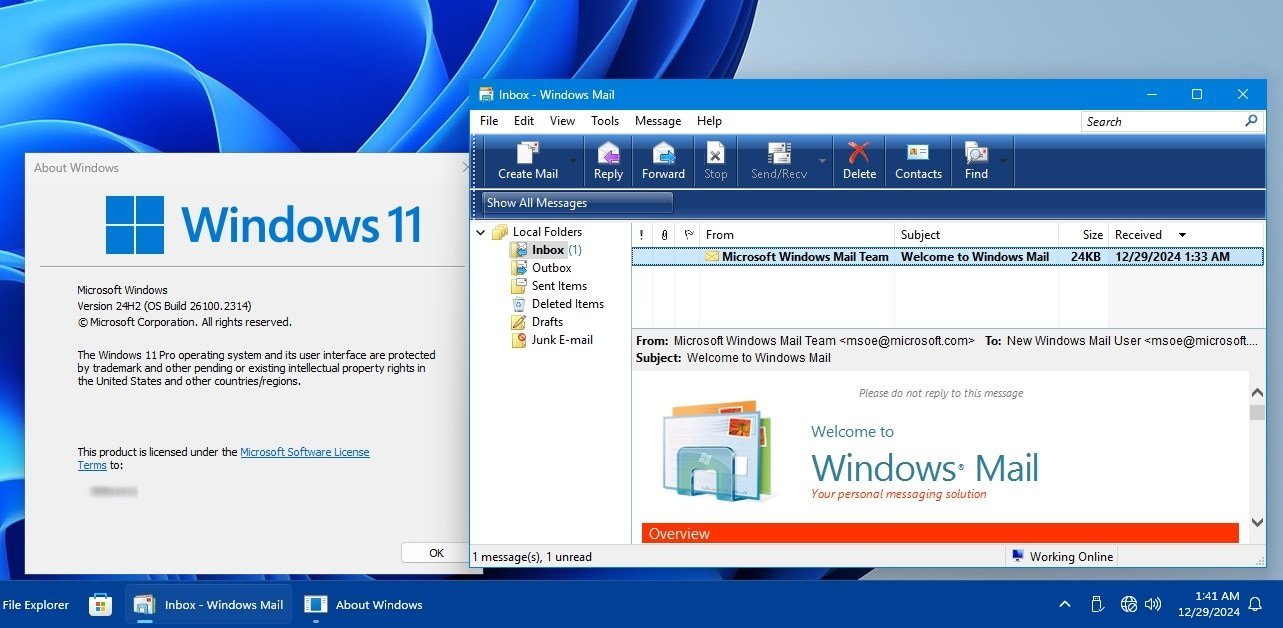Image resolution: width=1283 pixels, height=628 pixels.
Task: Click the unread envelope icon in message row
Action: click(712, 257)
